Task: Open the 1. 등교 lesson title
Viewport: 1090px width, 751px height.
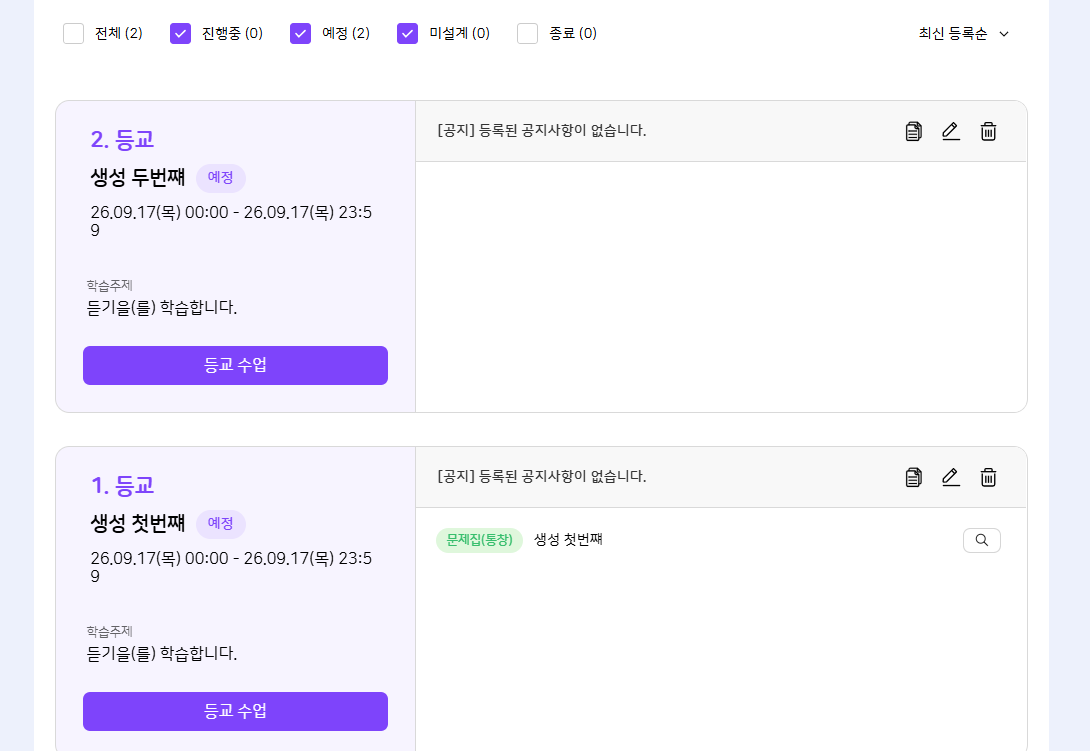Action: coord(122,485)
